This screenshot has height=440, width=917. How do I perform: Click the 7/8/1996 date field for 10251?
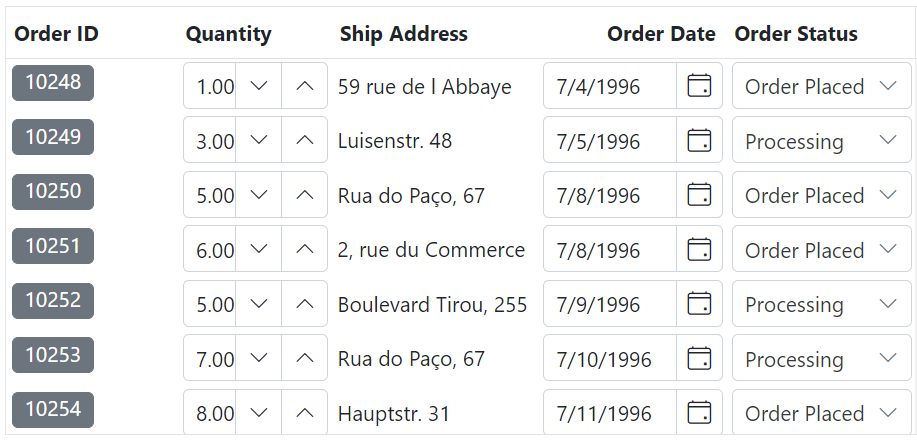(x=610, y=249)
